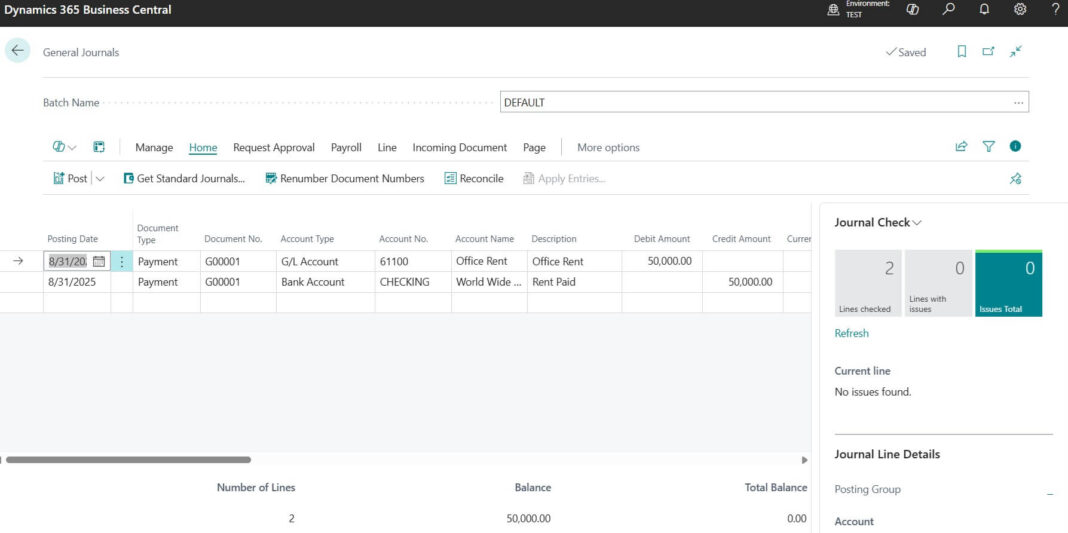Toggle the filter pane funnel icon
The image size is (1068, 533).
pos(988,147)
